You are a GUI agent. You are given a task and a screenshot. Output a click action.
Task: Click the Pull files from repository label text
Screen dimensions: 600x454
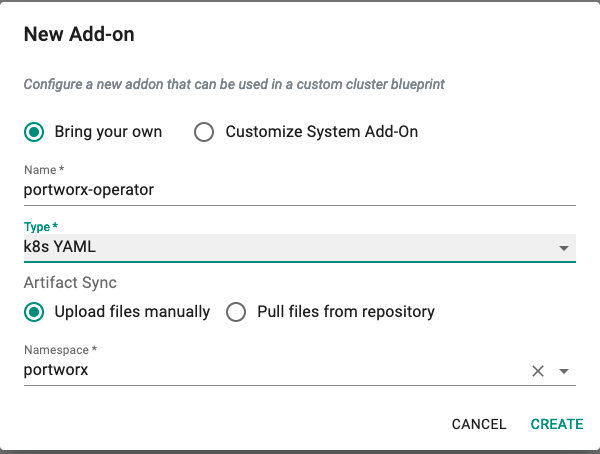(346, 312)
